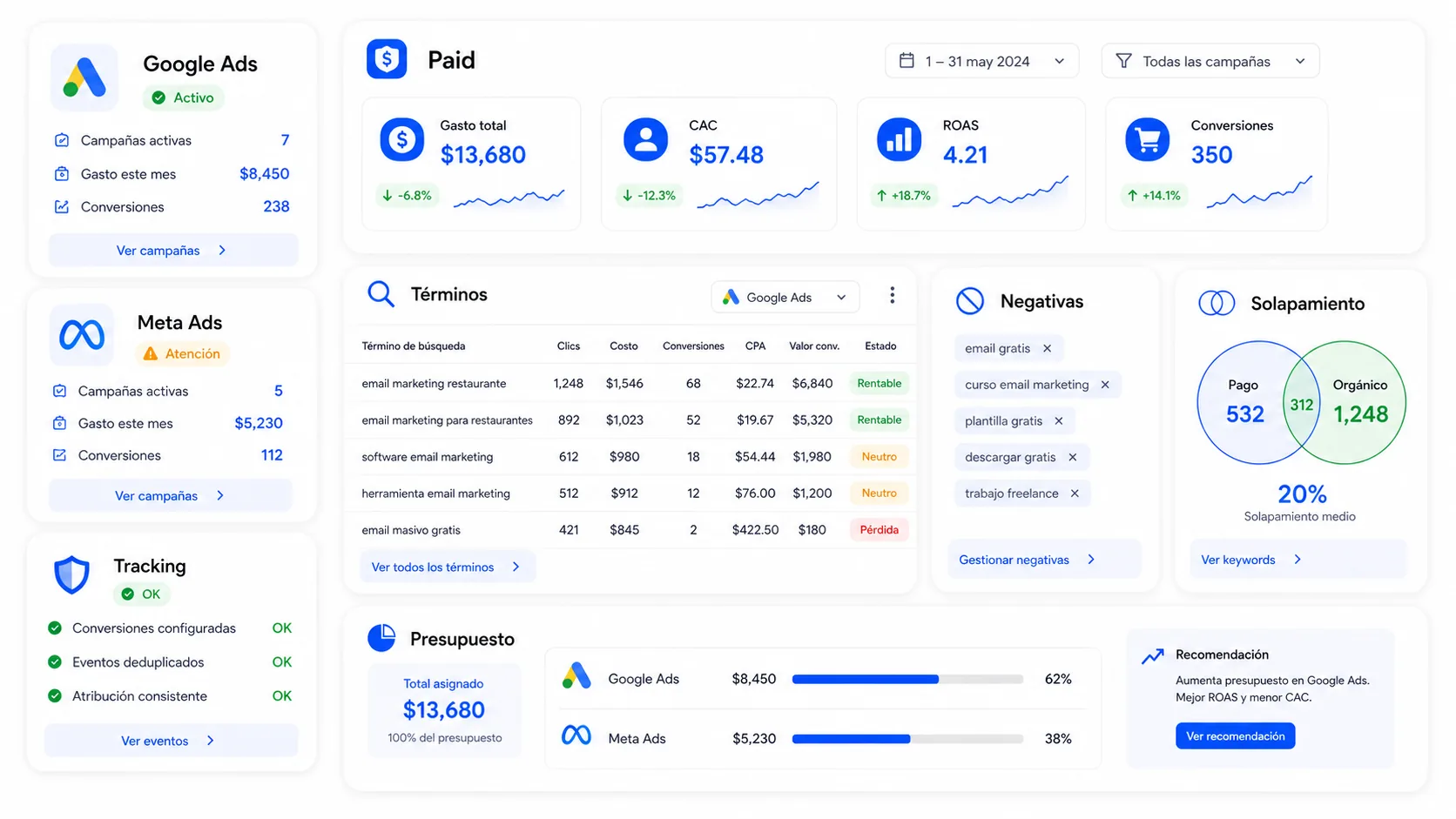Sort by the Clics column header

(569, 346)
